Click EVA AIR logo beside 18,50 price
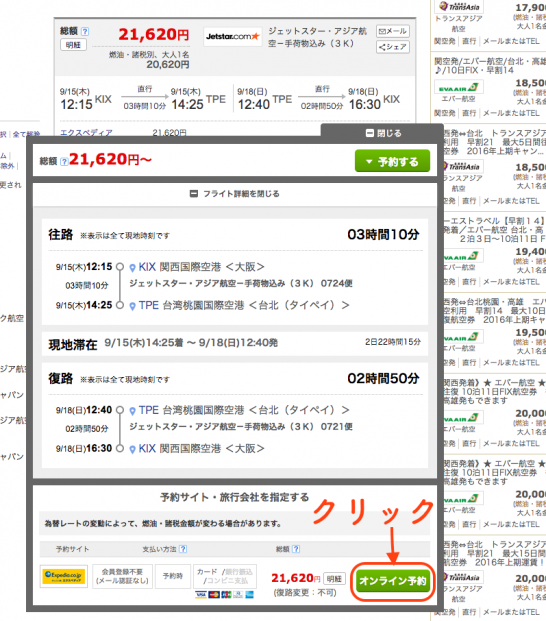 coord(459,87)
